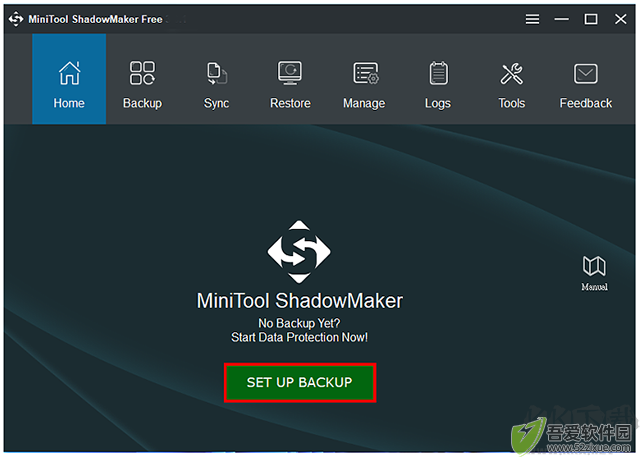640x457 pixels.
Task: View the Logs tab
Action: pos(438,85)
